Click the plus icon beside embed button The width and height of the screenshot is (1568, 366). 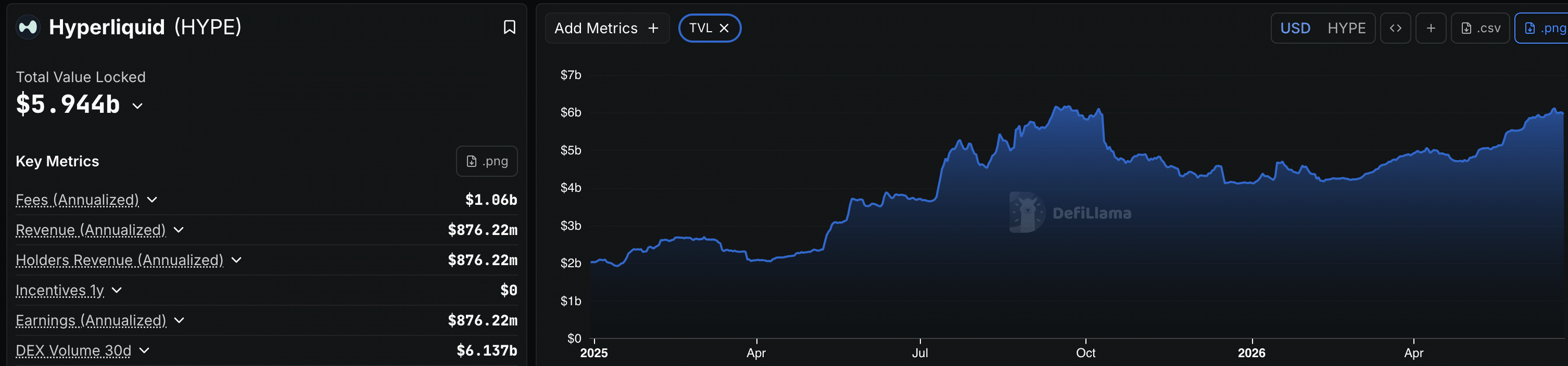(1431, 28)
